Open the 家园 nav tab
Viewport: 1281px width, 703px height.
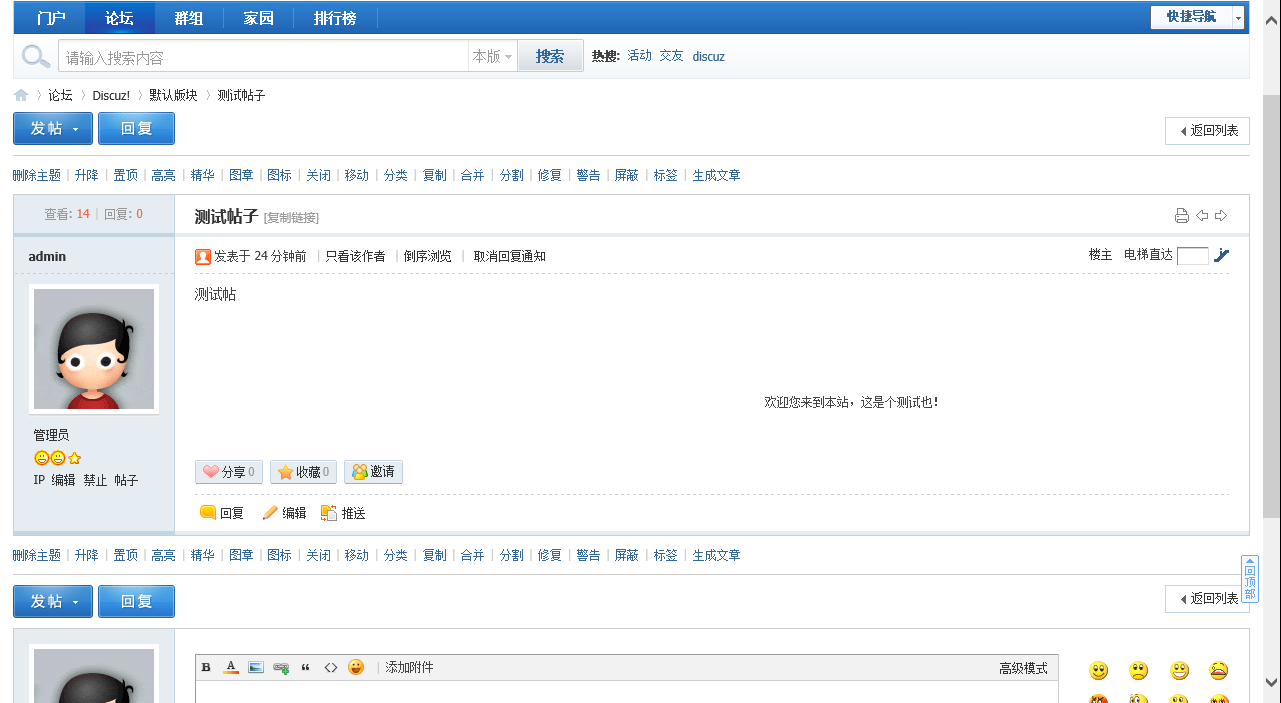[259, 18]
